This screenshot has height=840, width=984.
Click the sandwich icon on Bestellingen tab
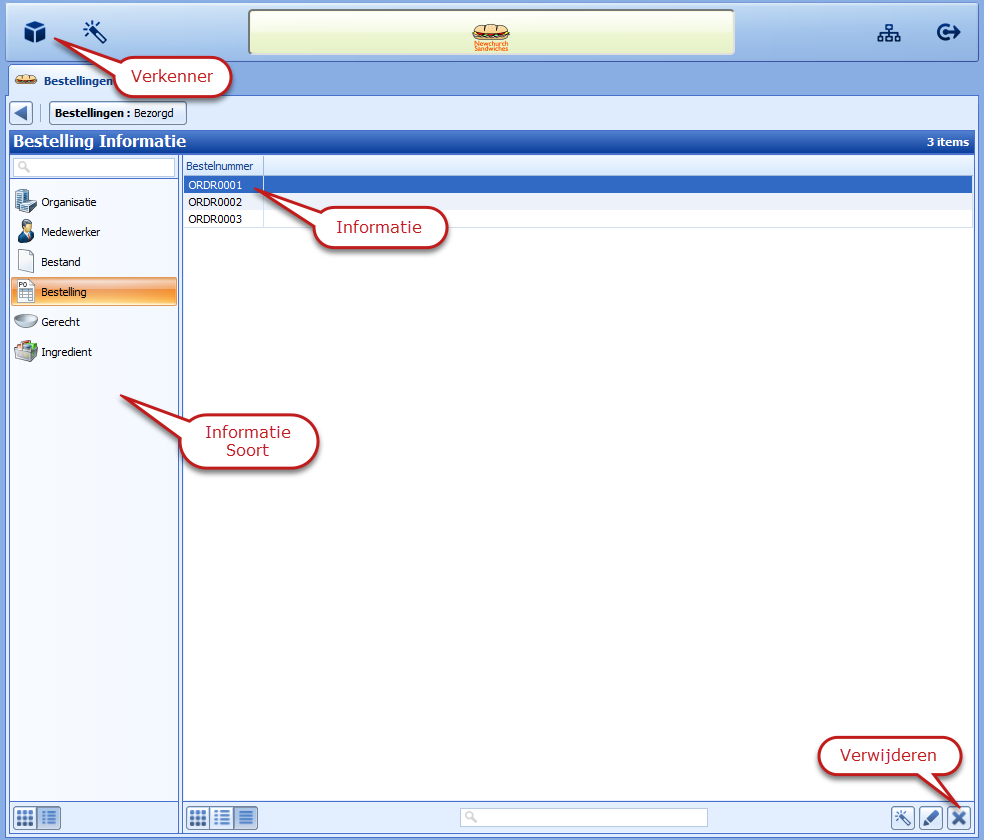(26, 80)
